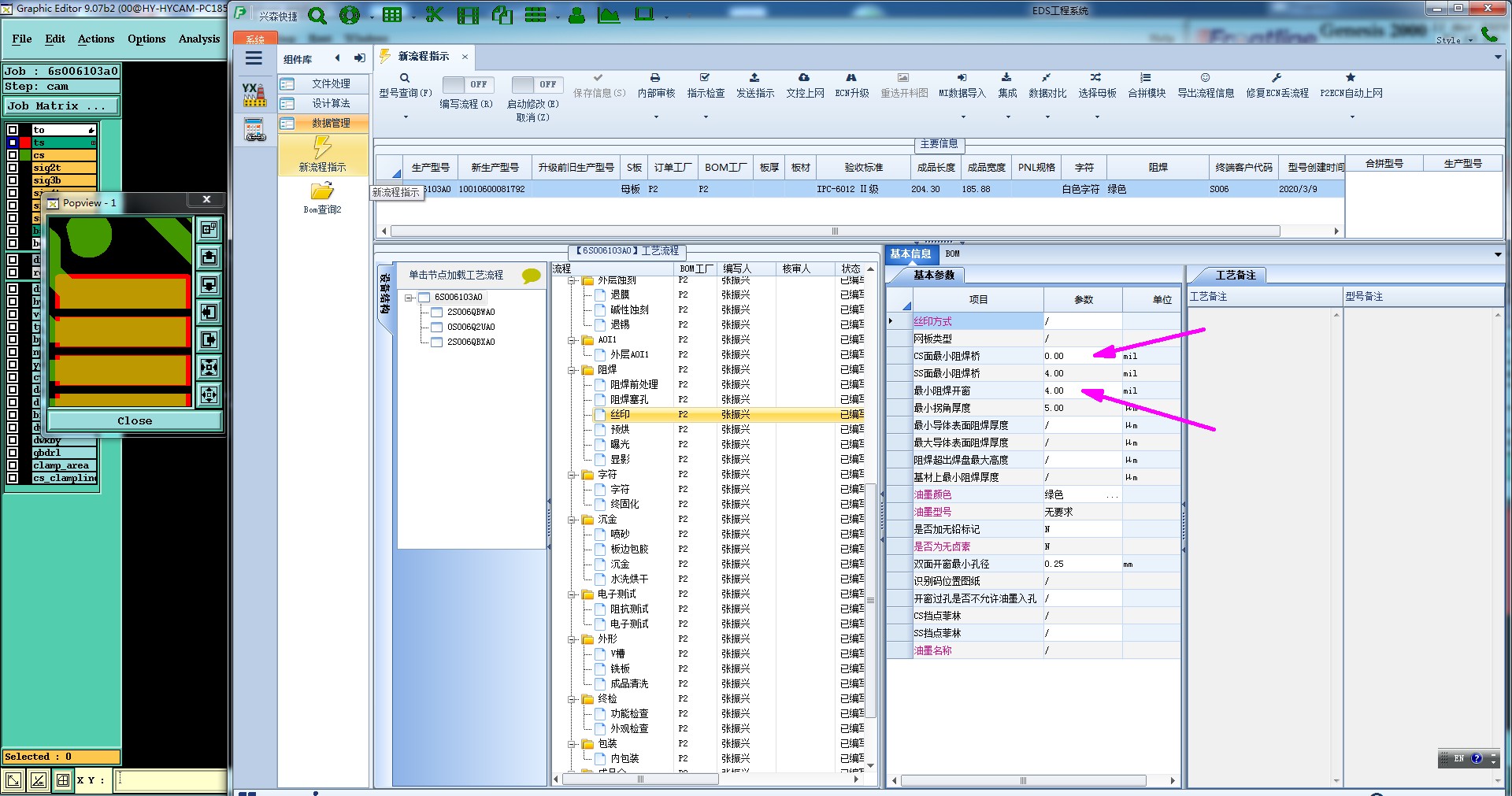Viewport: 1512px width, 796px height.
Task: Check the 'sig3b' layer checkbox
Action: pos(13,180)
